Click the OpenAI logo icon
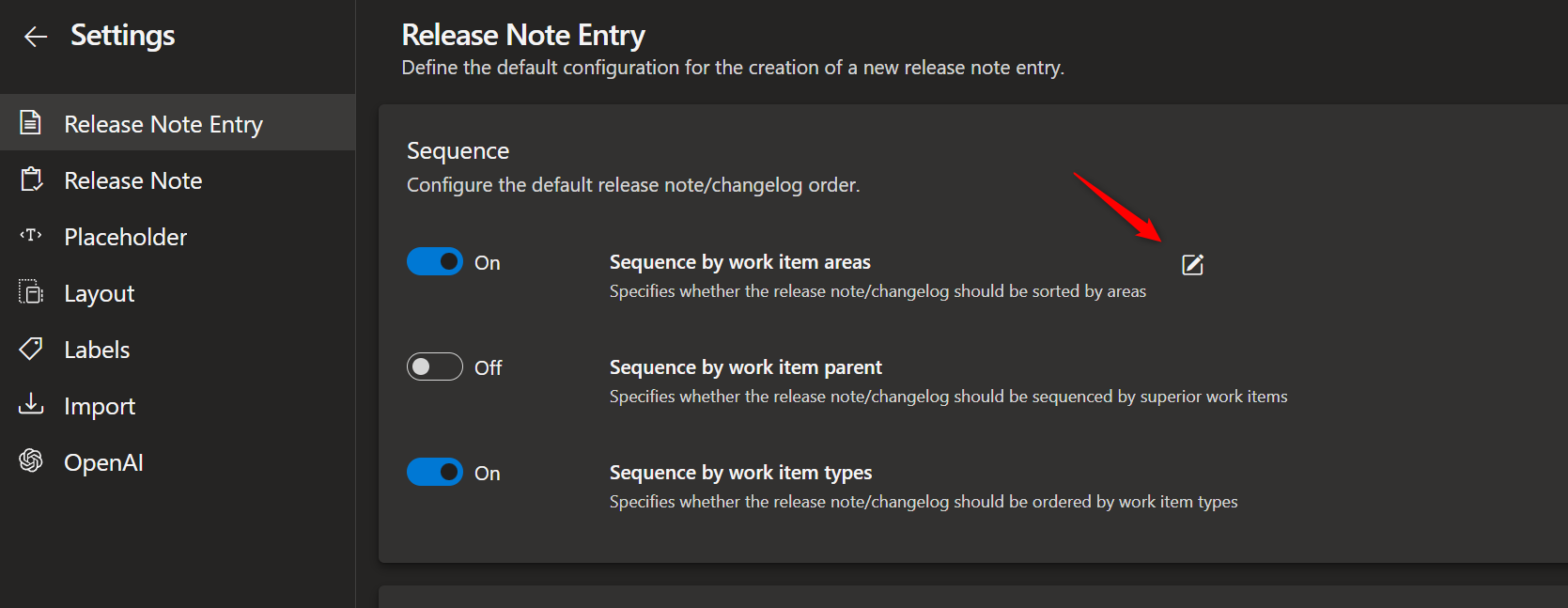Viewport: 1568px width, 608px height. (x=31, y=460)
